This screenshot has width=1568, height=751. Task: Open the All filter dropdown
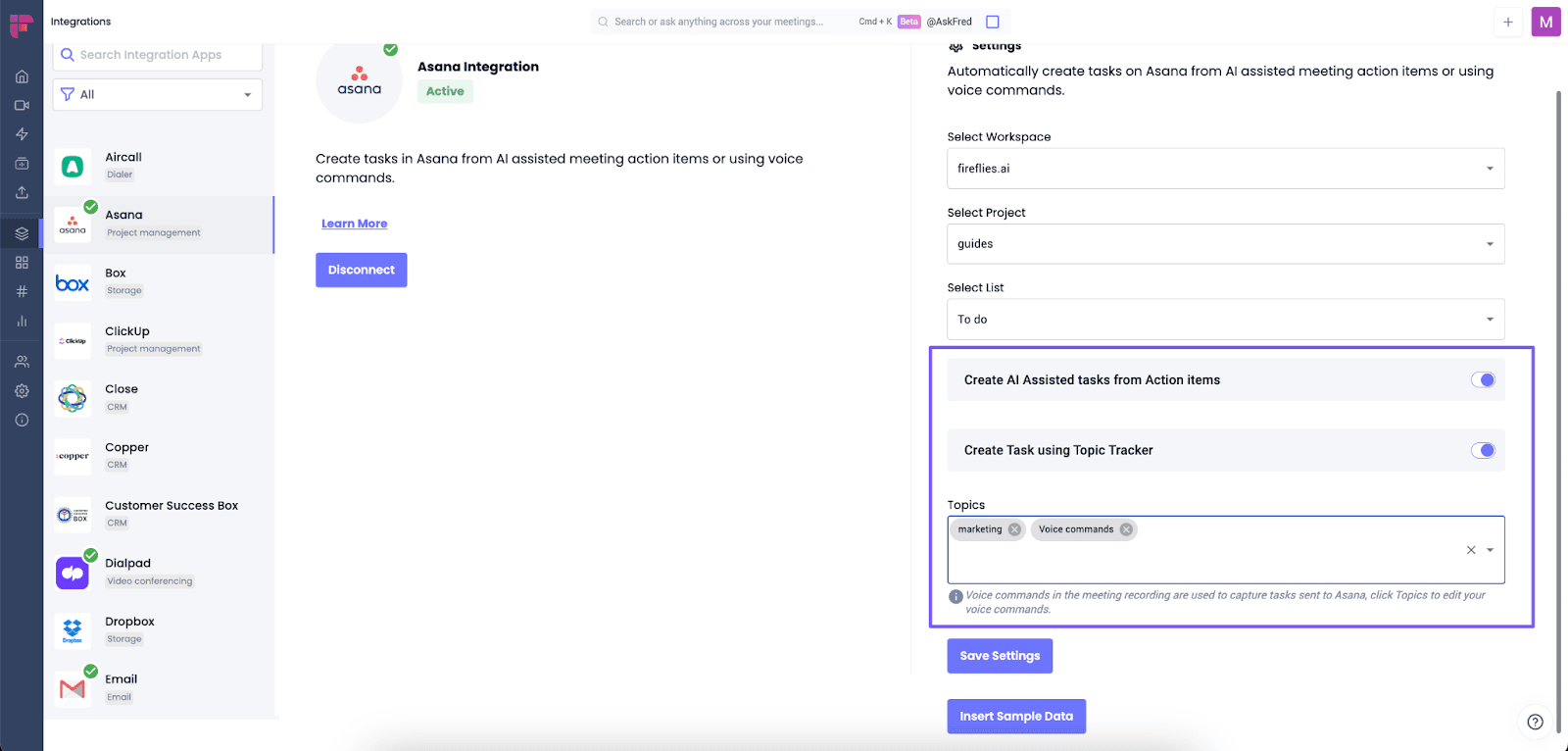[158, 94]
